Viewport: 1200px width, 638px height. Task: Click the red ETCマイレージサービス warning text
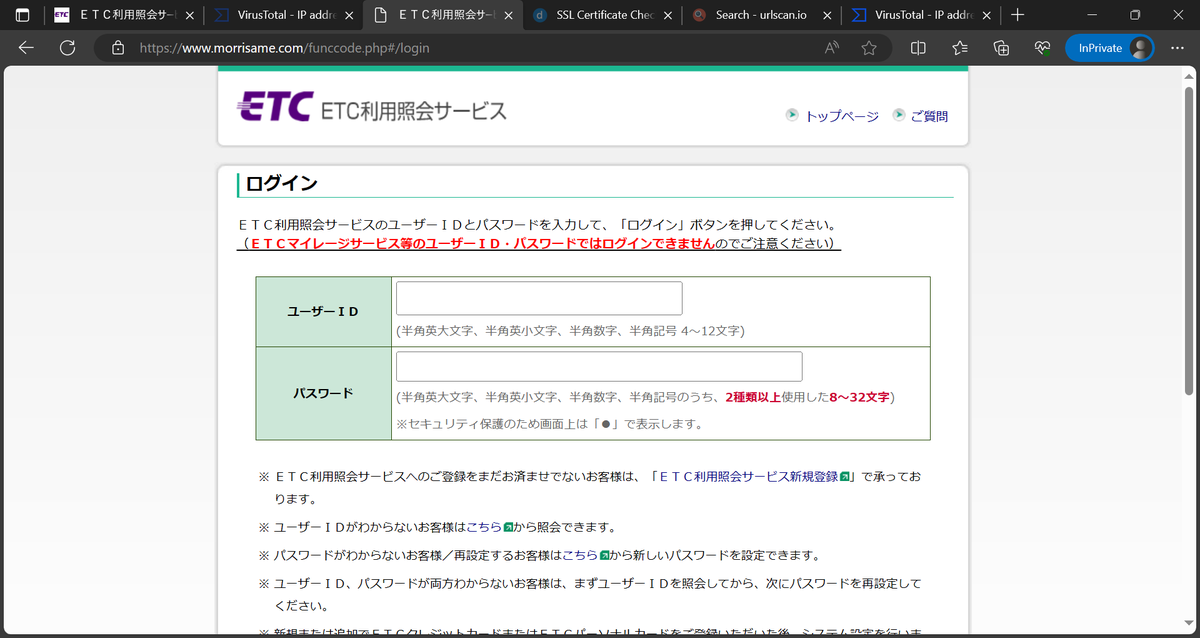click(483, 243)
